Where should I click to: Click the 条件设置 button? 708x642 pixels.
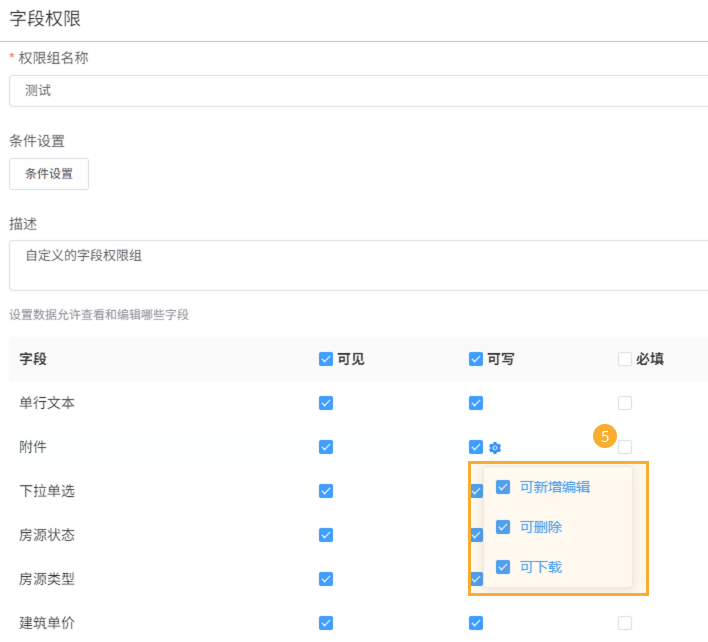click(x=49, y=174)
